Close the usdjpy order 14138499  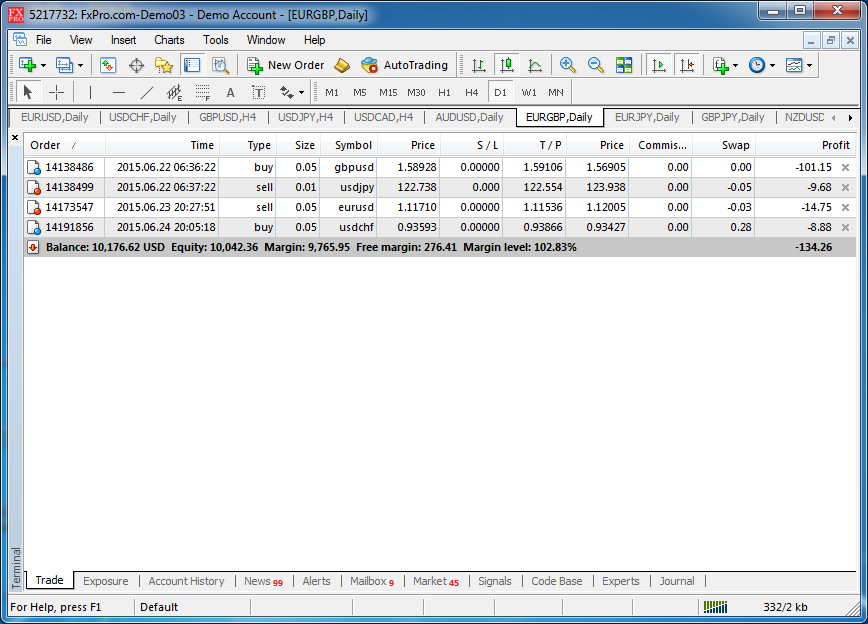[845, 187]
